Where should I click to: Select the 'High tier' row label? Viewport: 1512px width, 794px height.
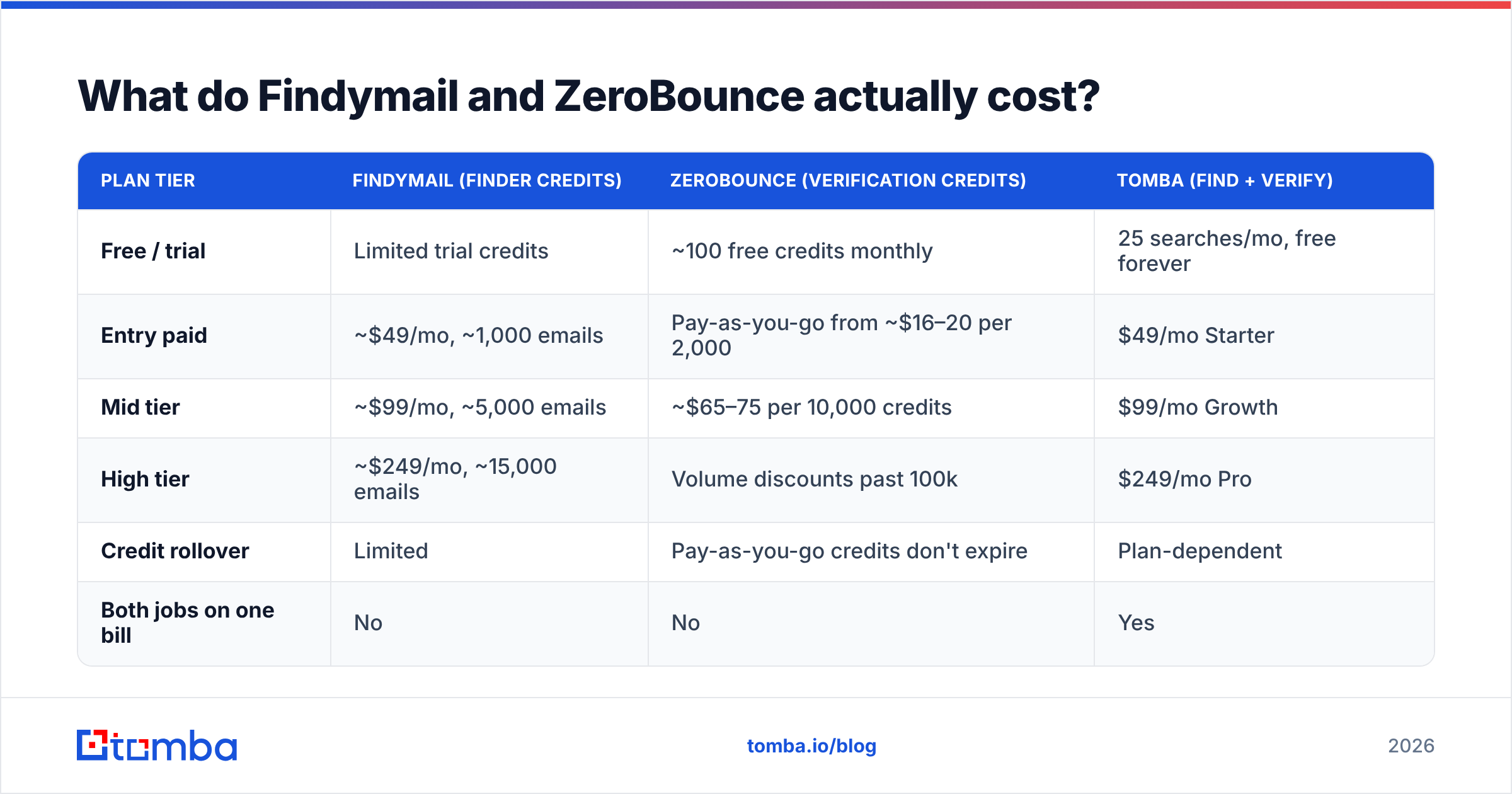coord(145,480)
